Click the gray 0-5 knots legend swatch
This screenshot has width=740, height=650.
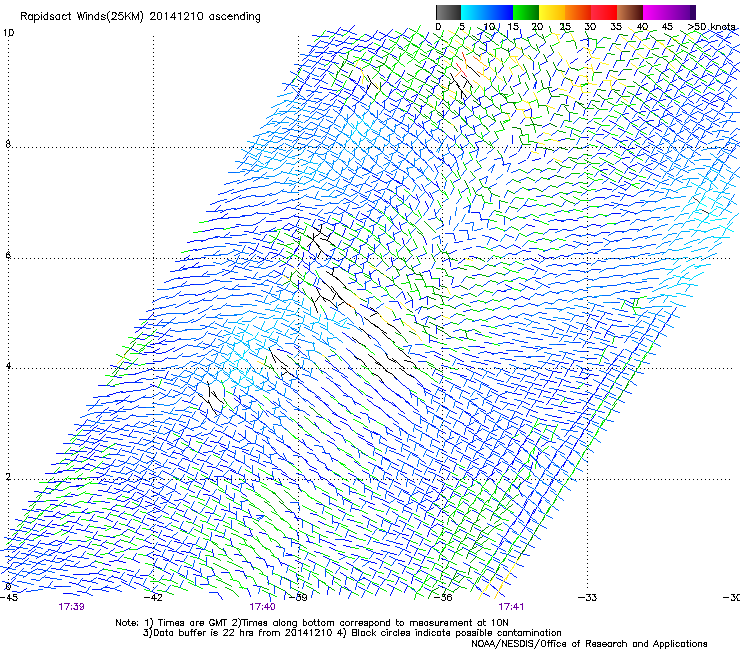click(448, 12)
